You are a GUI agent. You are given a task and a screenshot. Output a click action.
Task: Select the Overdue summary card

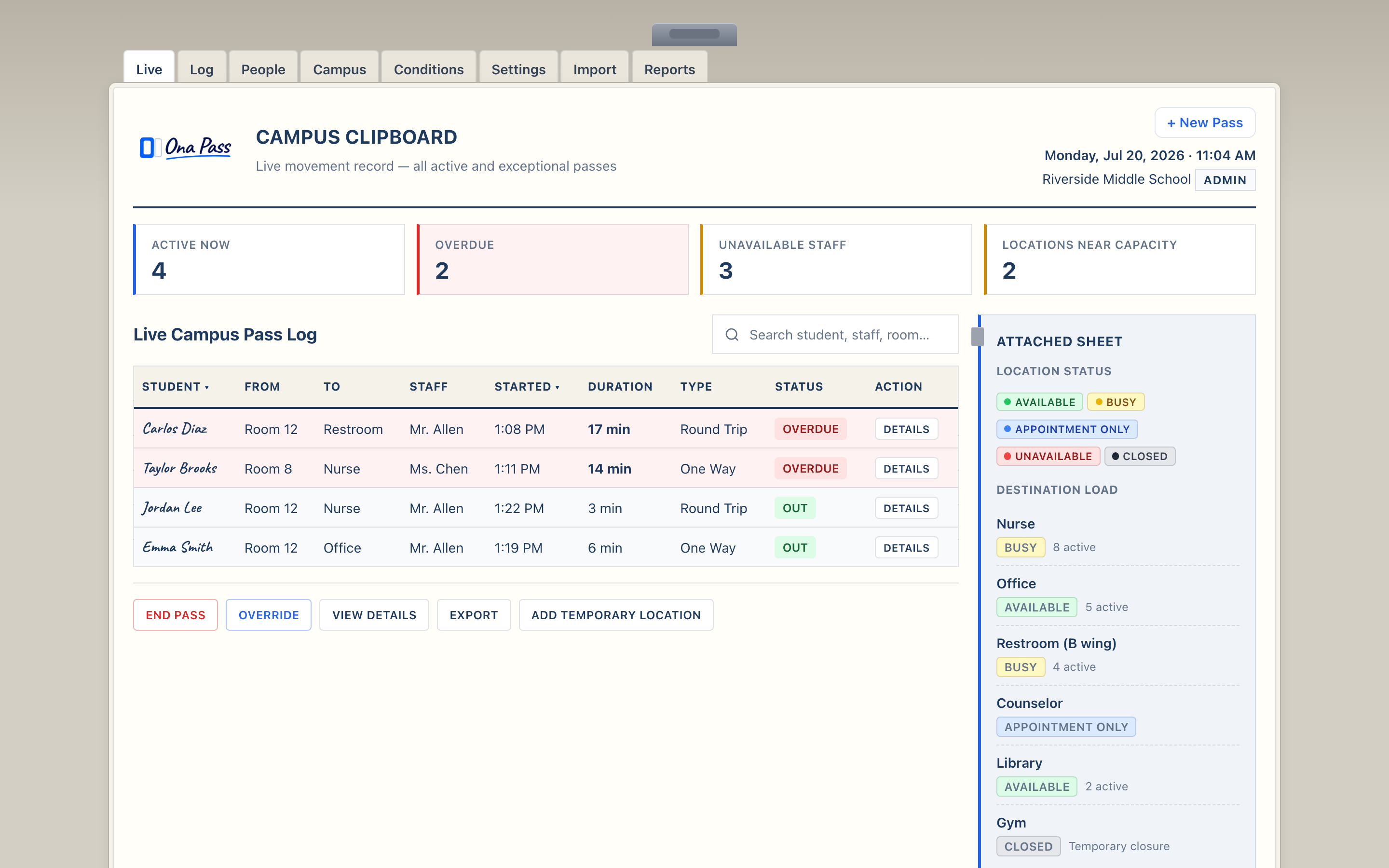[553, 259]
